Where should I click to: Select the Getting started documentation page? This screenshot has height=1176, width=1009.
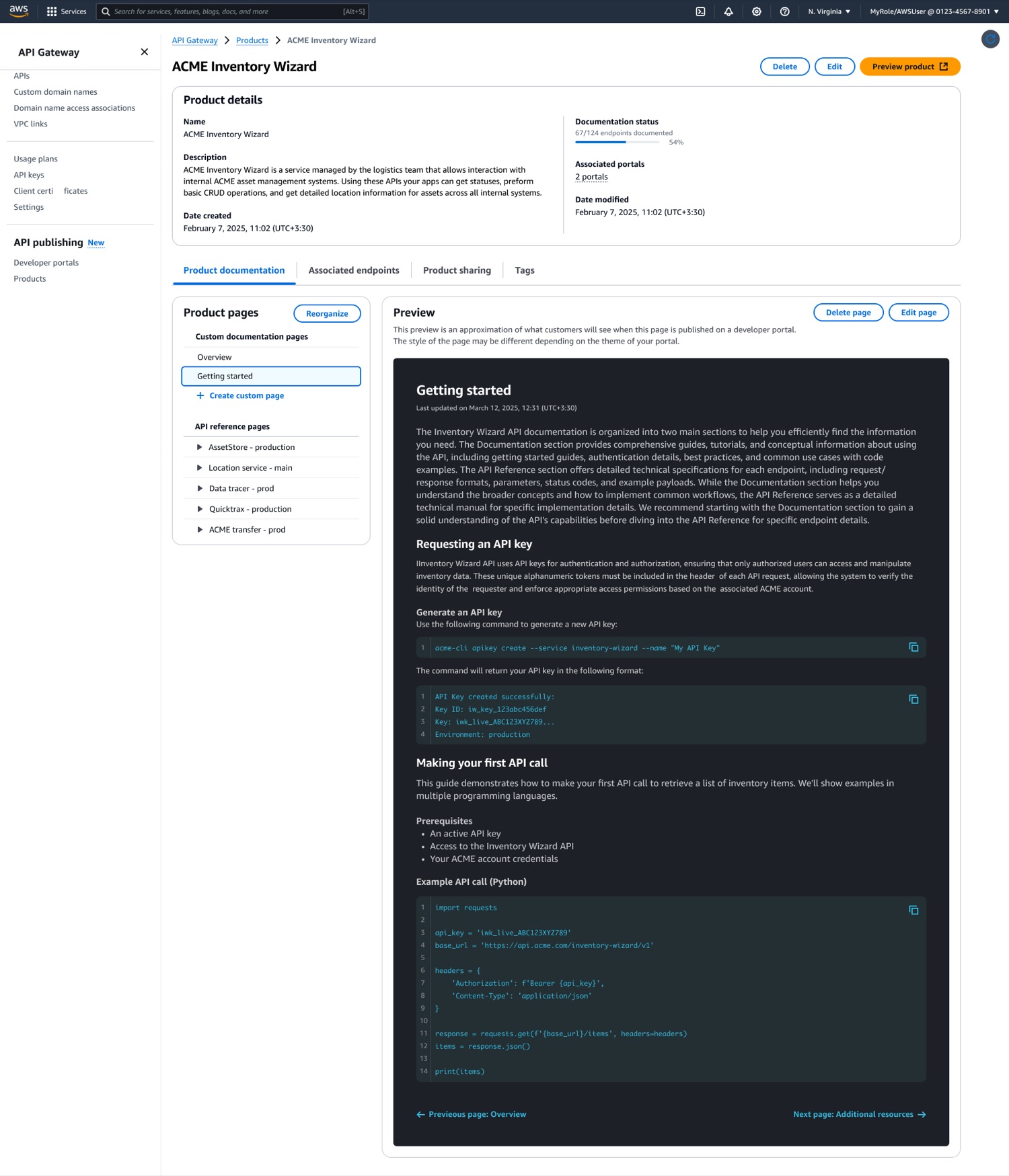coord(271,377)
